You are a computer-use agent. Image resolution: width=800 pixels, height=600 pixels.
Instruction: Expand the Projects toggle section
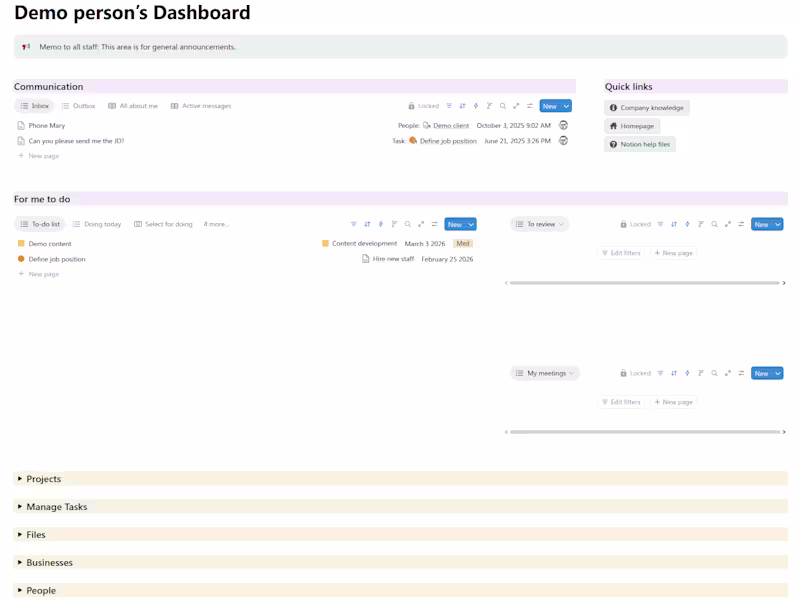20,479
